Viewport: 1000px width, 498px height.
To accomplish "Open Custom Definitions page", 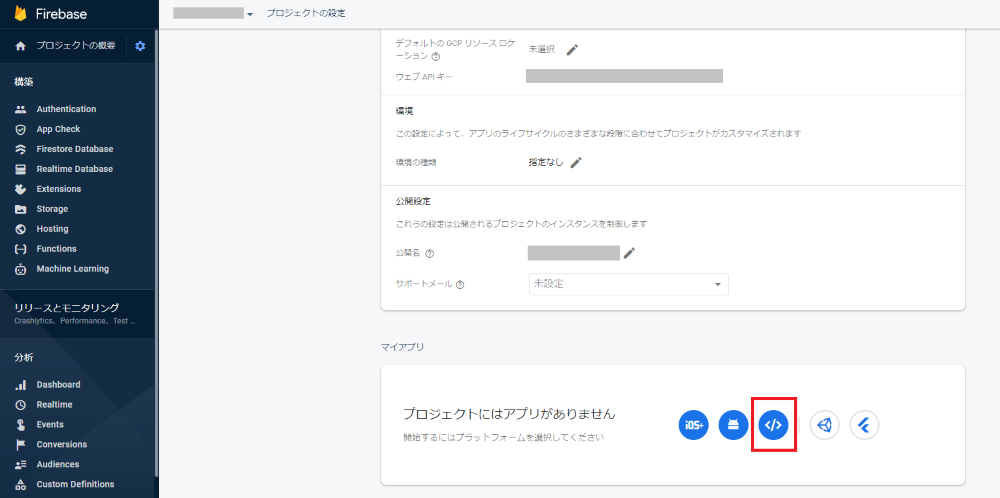I will click(x=75, y=484).
